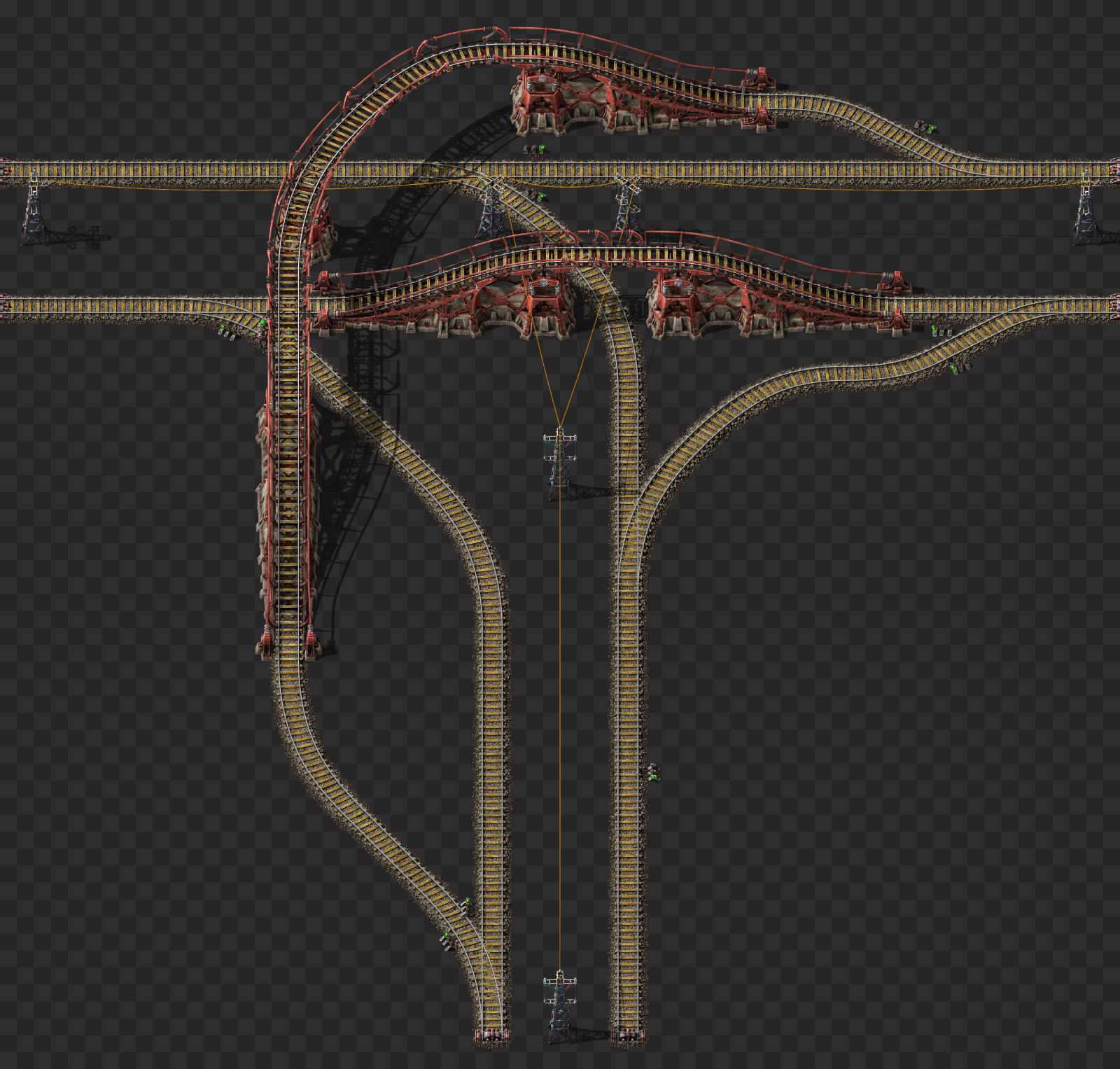Click the right end of the lower horizontal track
Viewport: 1120px width, 1069px height.
pos(1114,307)
